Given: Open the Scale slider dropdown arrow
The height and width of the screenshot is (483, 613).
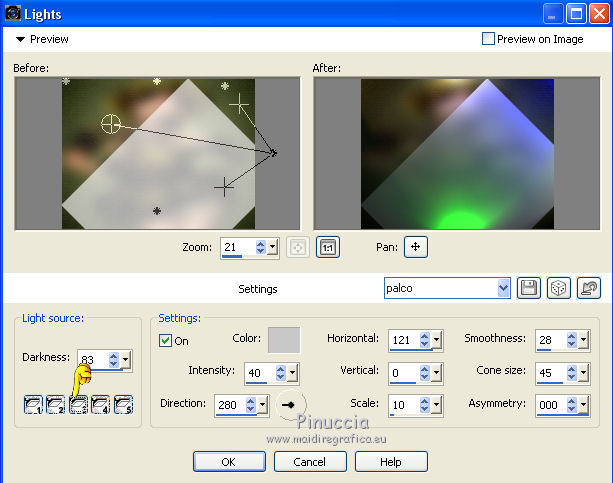Looking at the screenshot, I should coord(437,405).
